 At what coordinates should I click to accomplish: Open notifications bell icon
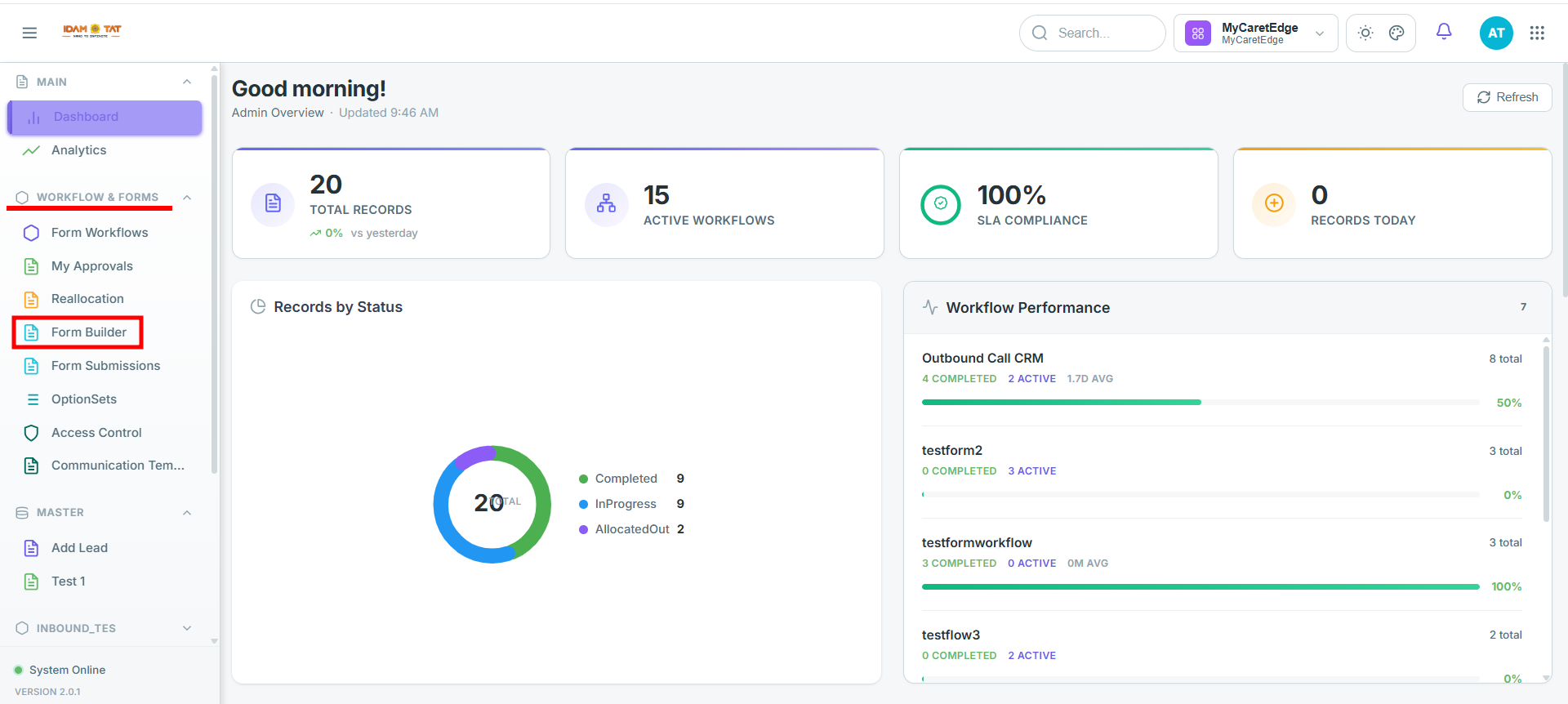pos(1444,32)
